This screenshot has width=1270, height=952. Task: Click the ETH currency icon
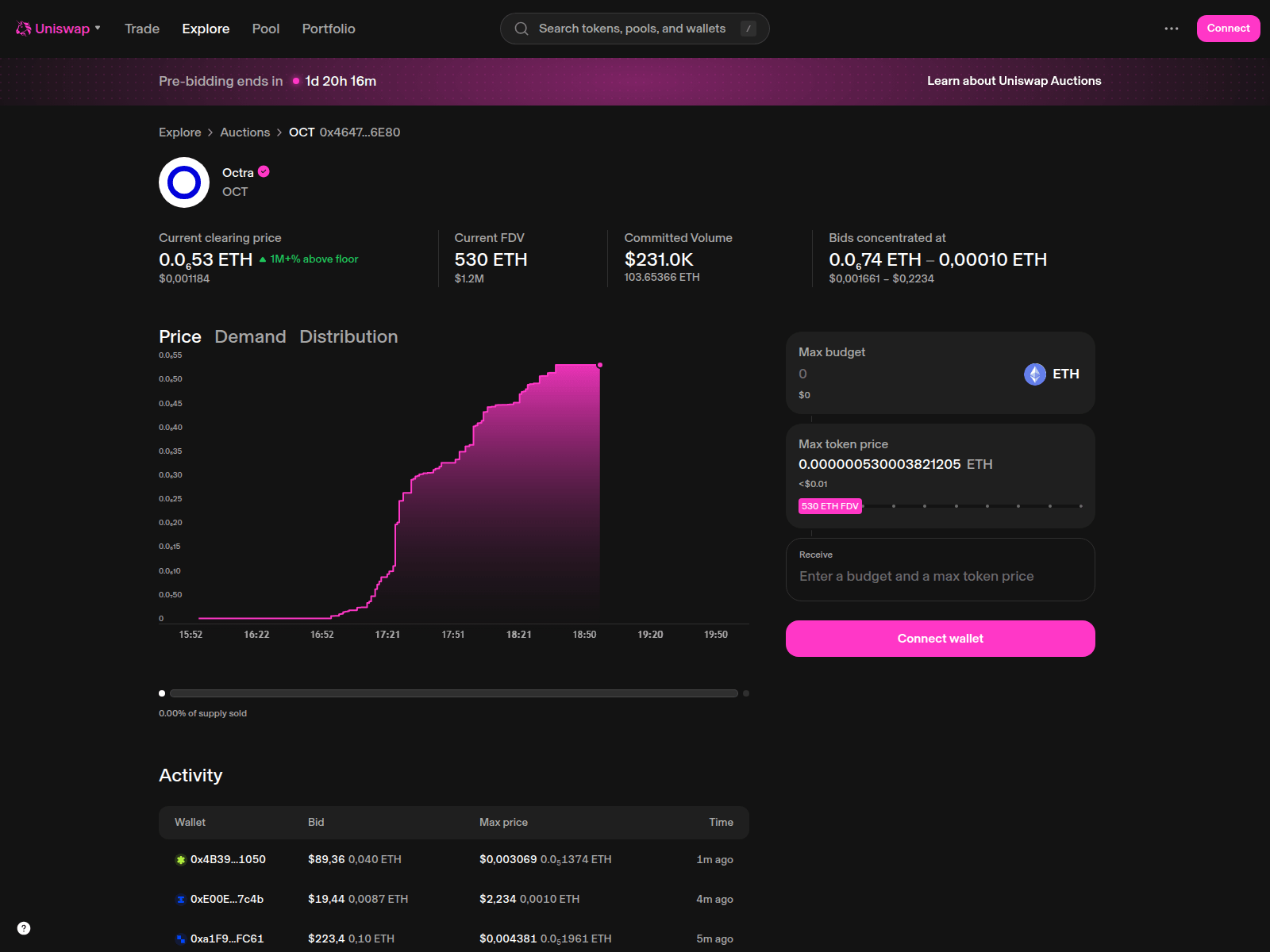click(x=1035, y=374)
